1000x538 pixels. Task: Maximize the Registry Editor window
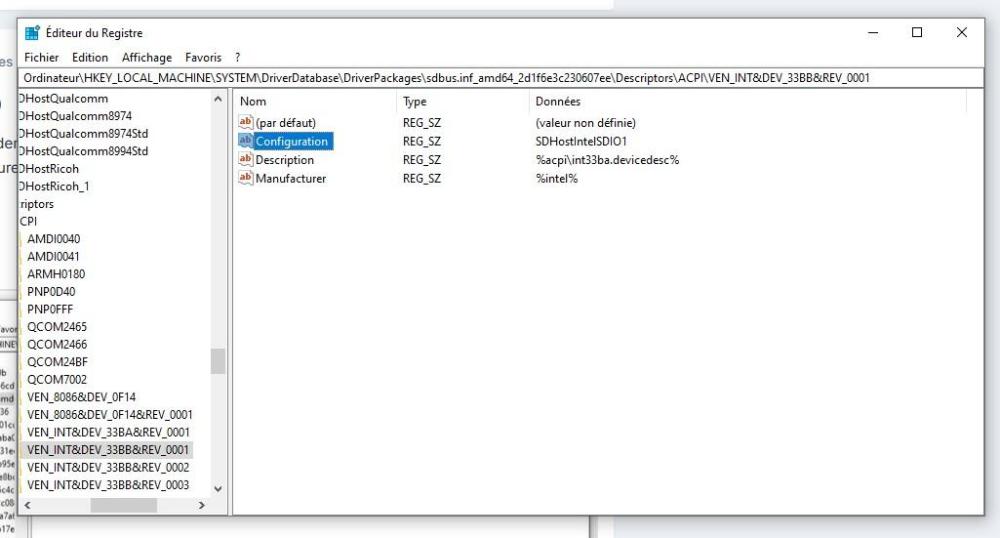[917, 33]
